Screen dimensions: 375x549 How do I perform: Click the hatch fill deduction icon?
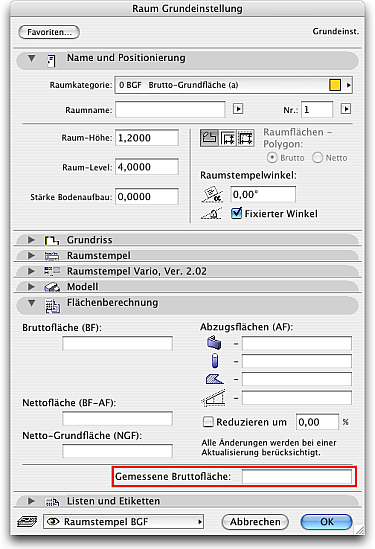214,378
